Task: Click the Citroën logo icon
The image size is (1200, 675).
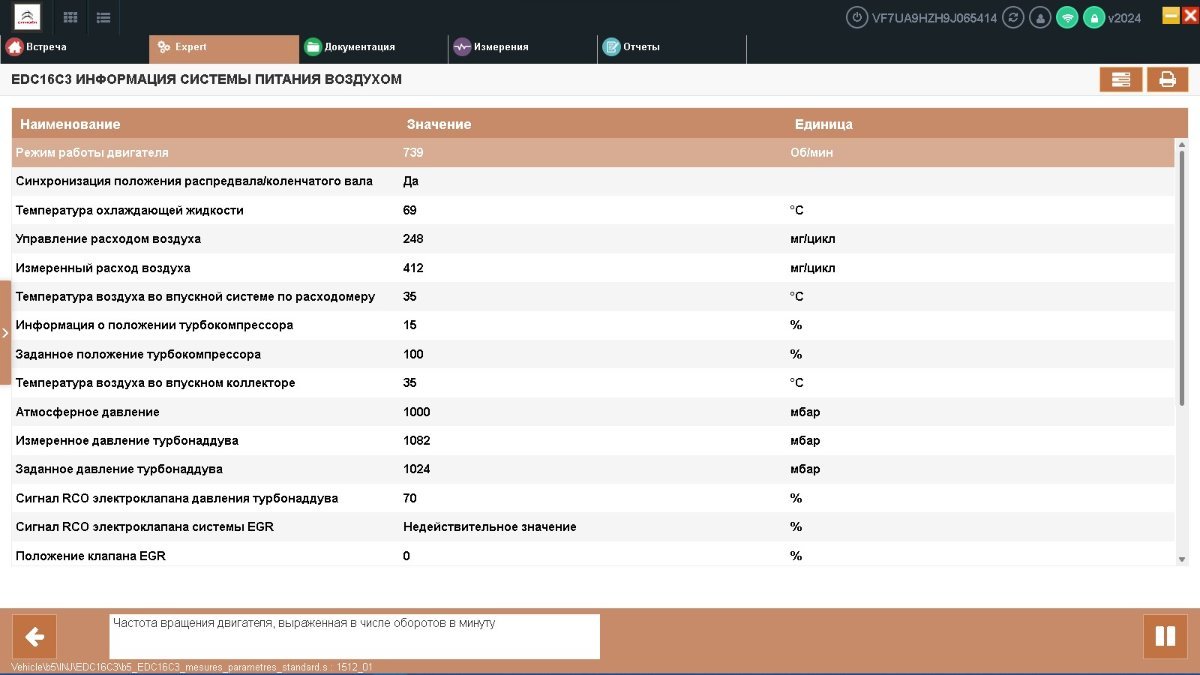Action: point(27,17)
